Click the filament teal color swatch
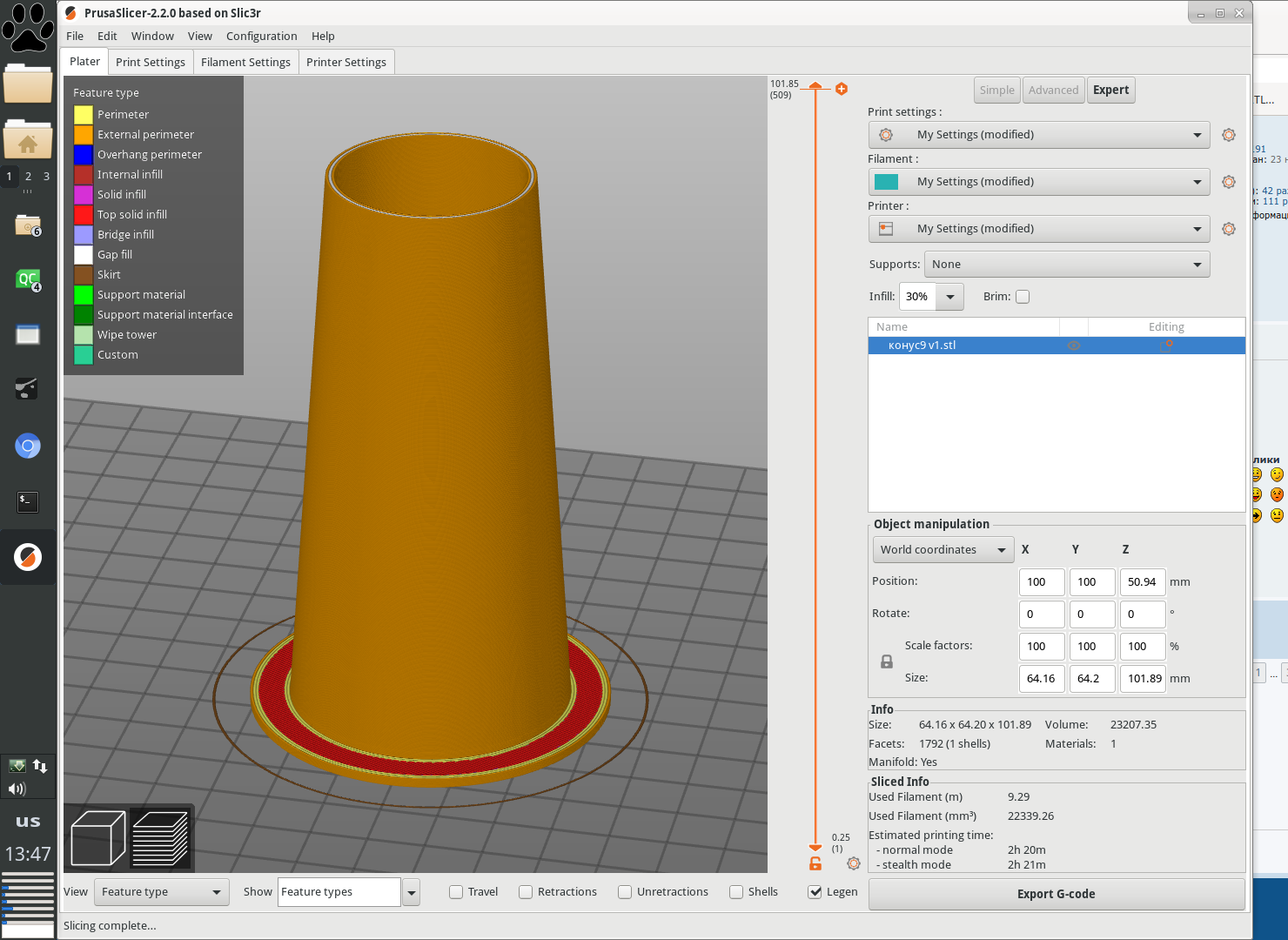The width and height of the screenshot is (1288, 940). coord(886,182)
